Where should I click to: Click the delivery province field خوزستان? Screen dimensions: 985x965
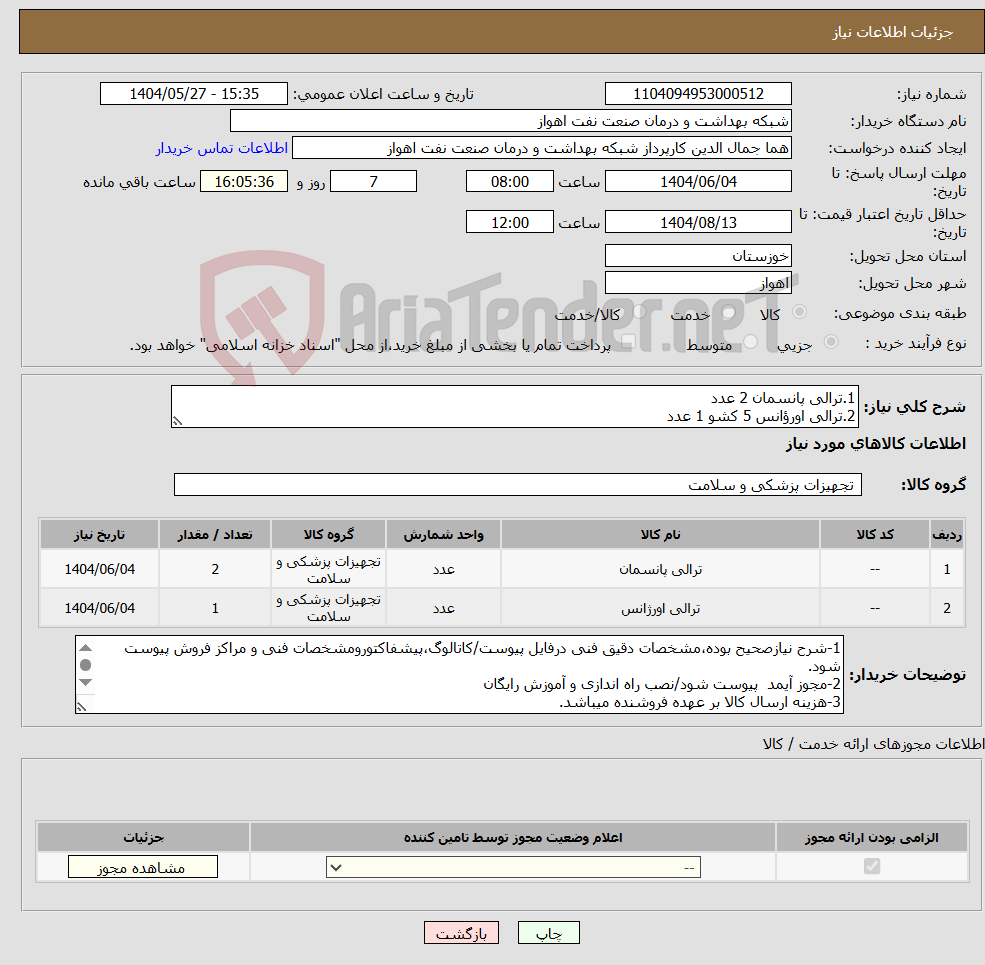698,256
